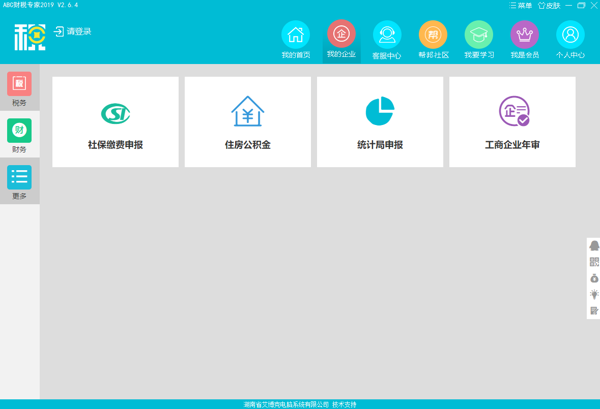Open 社保缴费申报 tile
600x409 pixels.
coord(115,123)
